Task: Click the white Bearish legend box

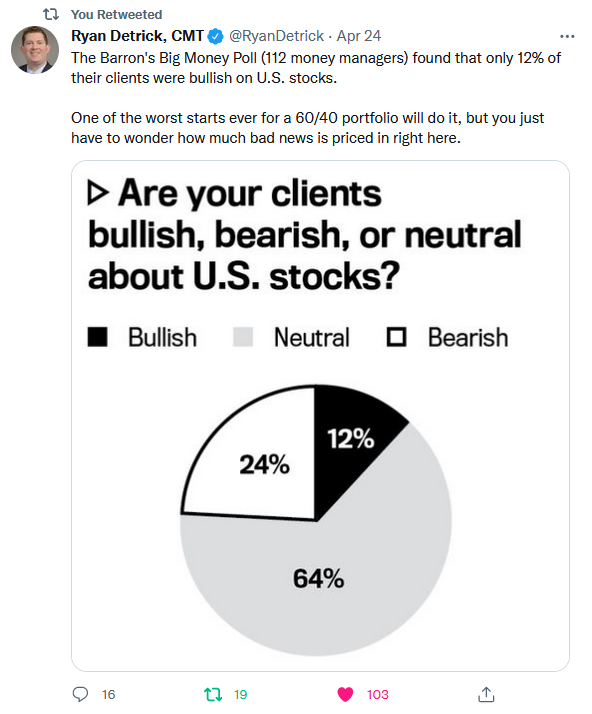Action: 396,337
